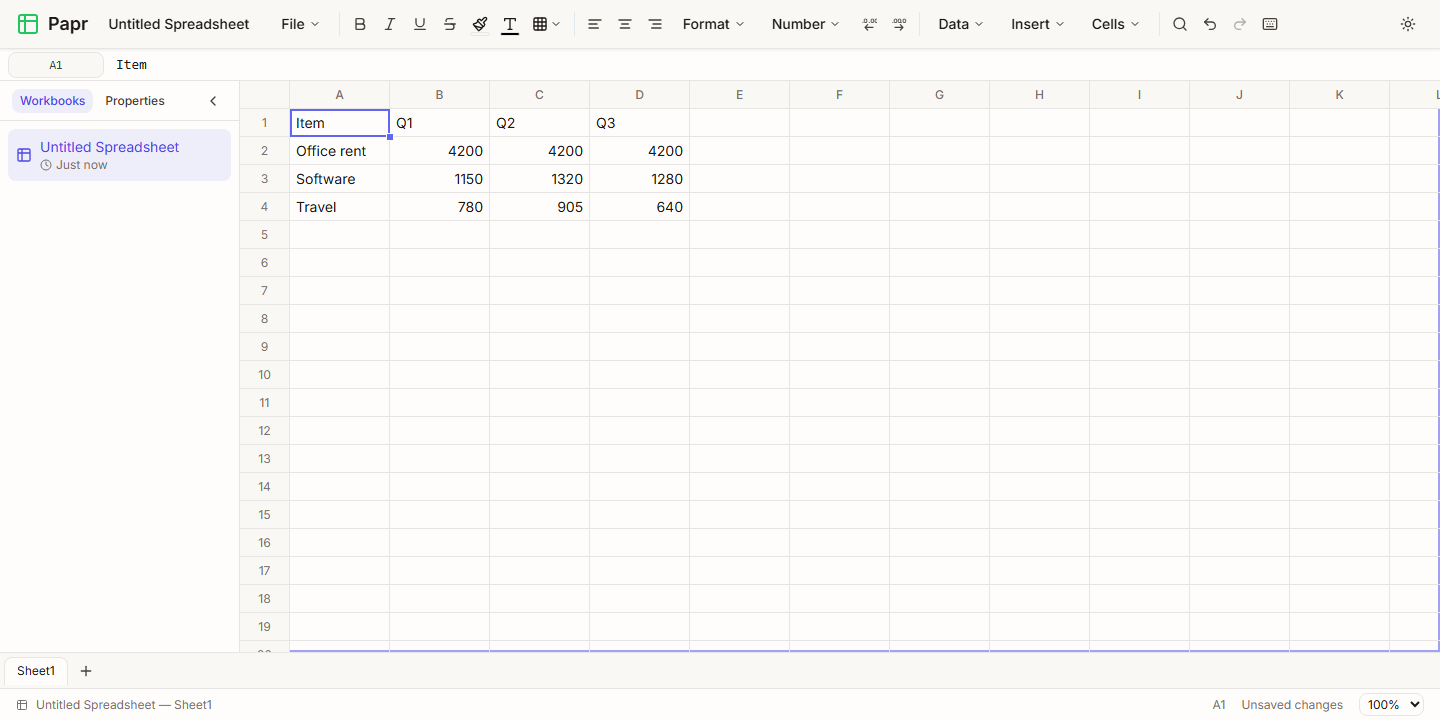The height and width of the screenshot is (720, 1440).
Task: Toggle italic formatting
Action: [390, 24]
